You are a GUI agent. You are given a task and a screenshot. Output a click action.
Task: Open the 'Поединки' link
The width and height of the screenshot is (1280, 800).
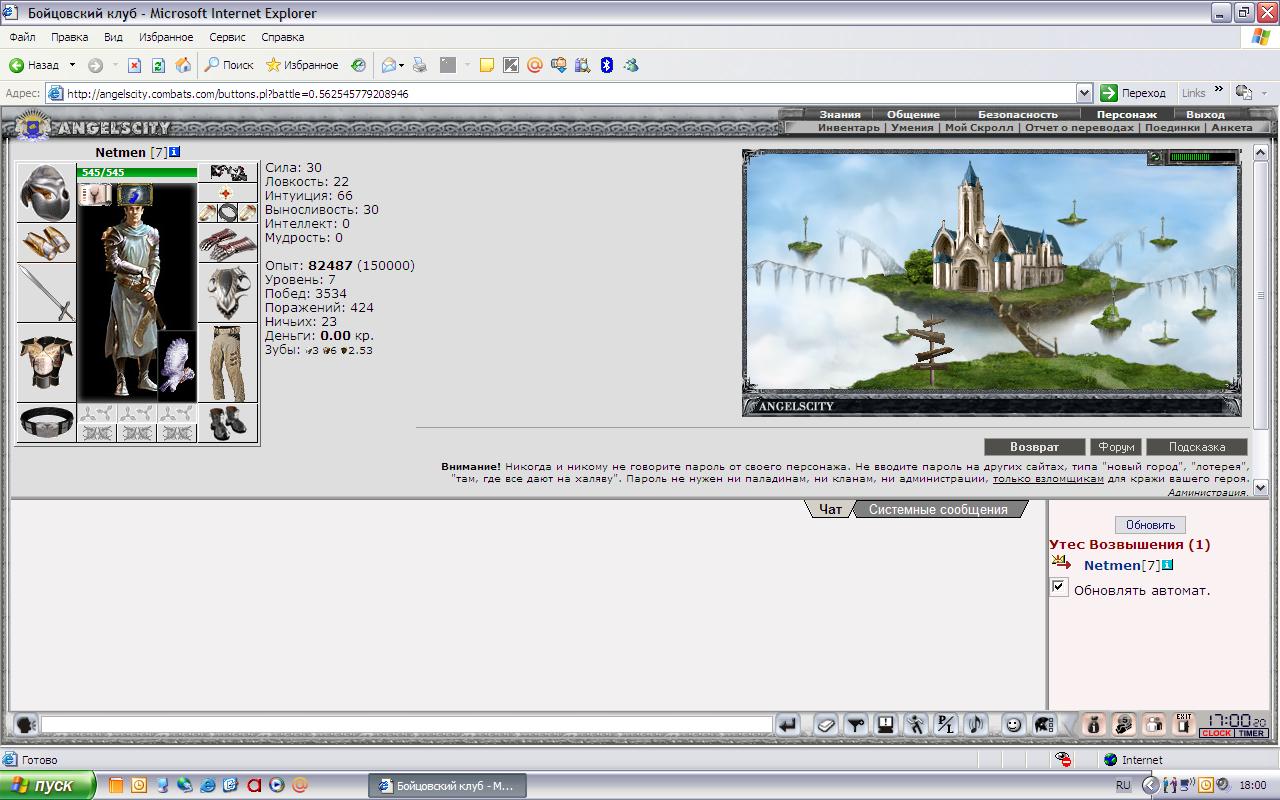tap(1172, 127)
